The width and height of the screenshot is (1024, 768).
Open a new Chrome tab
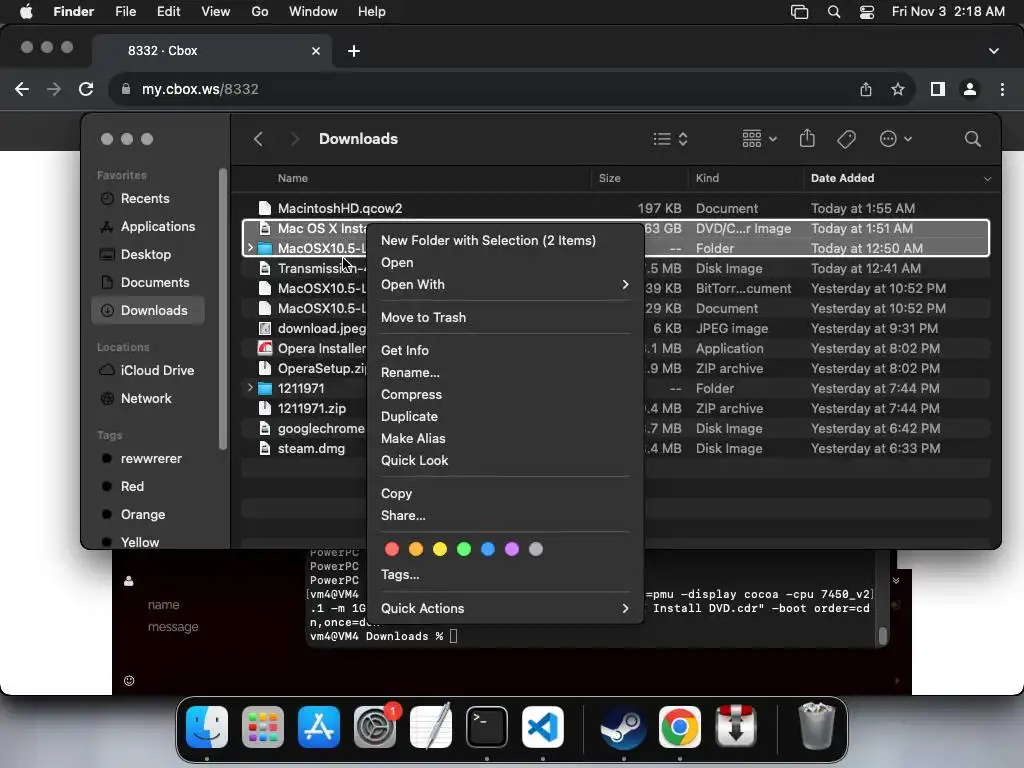pos(354,51)
